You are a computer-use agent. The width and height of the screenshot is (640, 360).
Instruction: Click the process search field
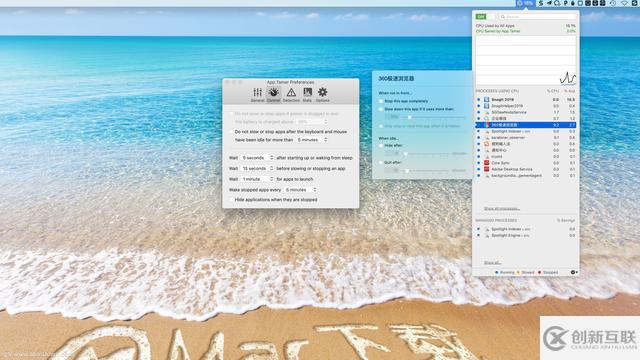(538, 17)
